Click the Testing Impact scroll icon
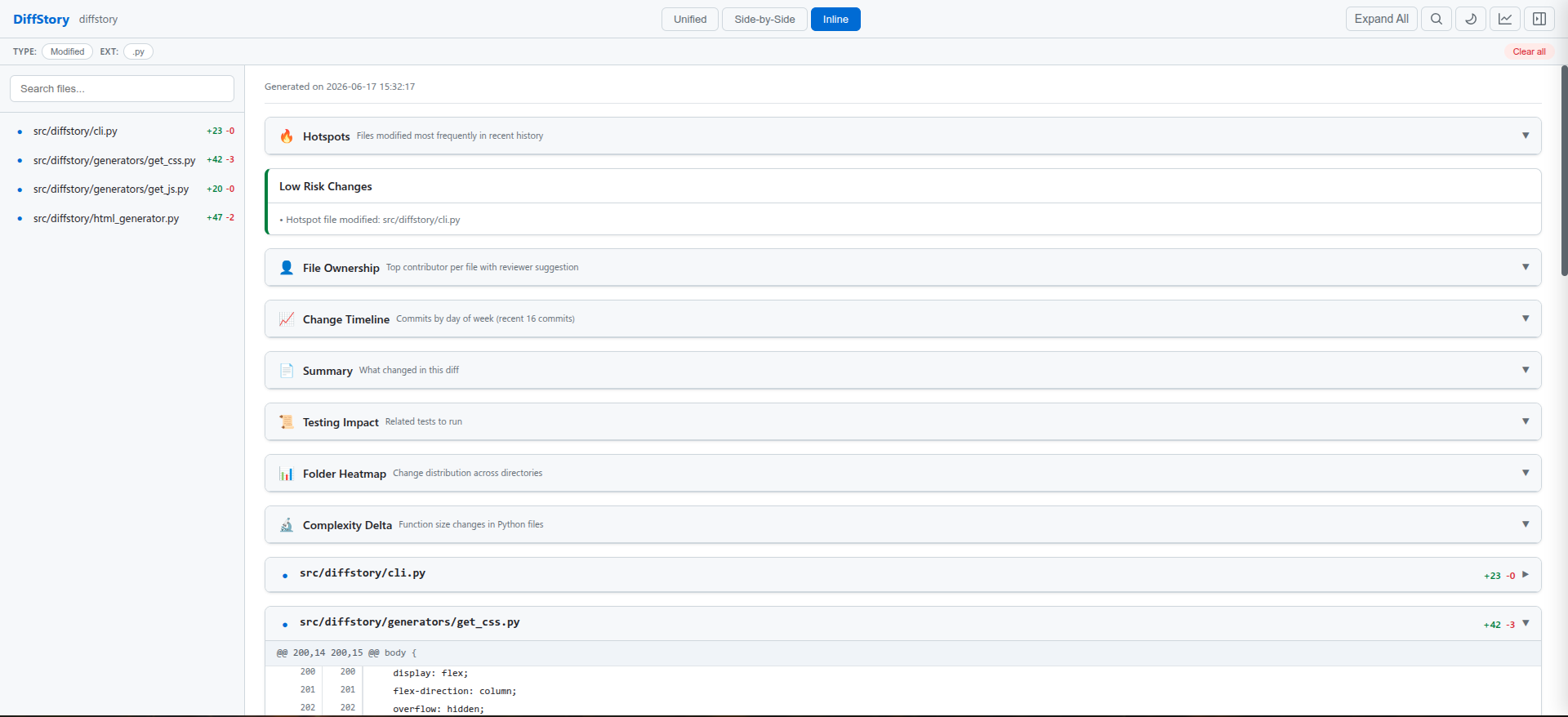The image size is (1568, 717). click(287, 422)
